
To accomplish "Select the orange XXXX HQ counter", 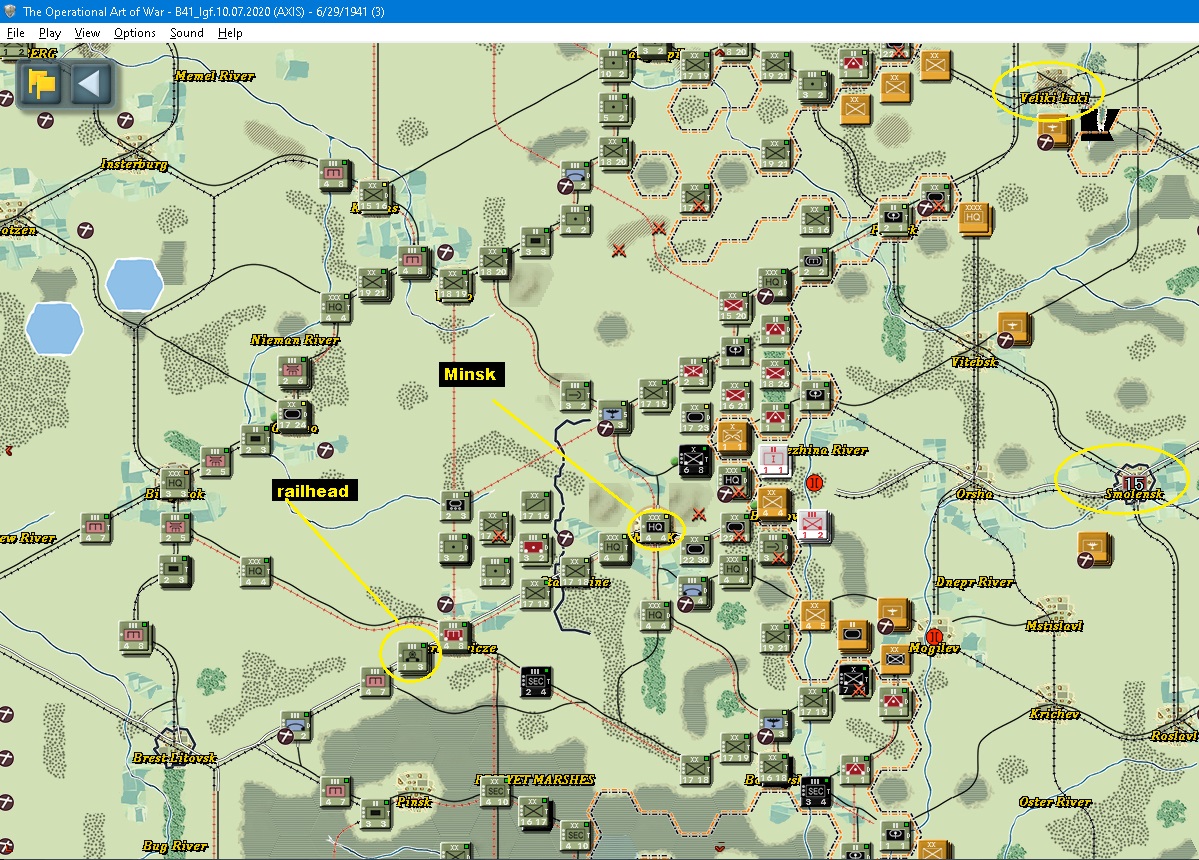I will (x=973, y=217).
